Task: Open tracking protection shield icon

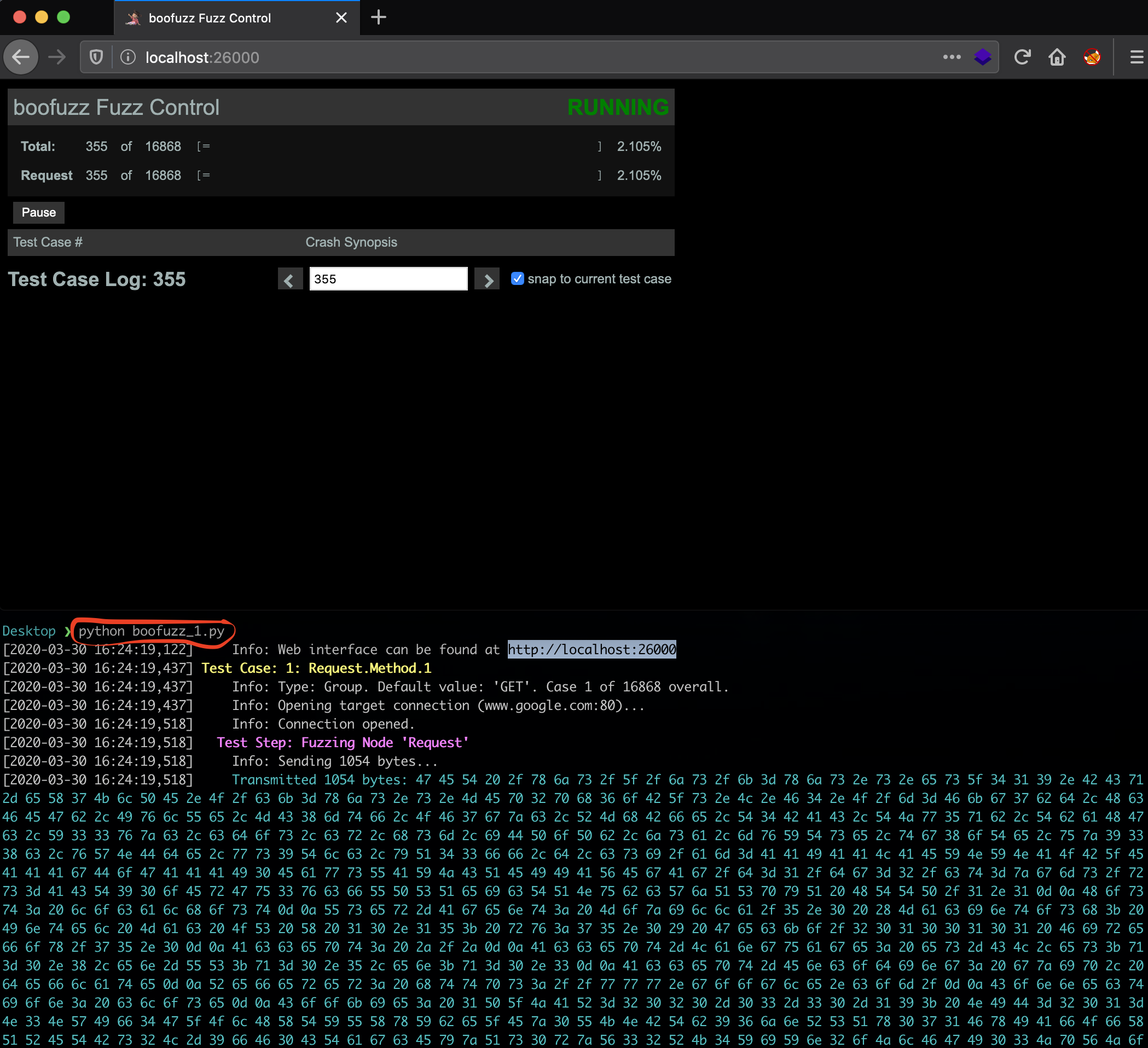Action: (x=96, y=57)
